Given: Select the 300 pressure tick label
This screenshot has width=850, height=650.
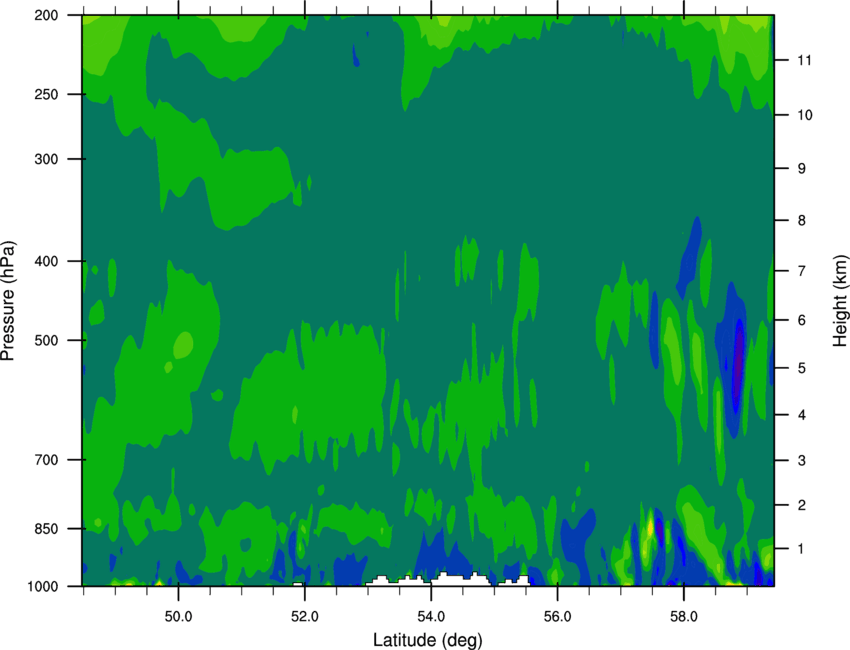Looking at the screenshot, I should pyautogui.click(x=46, y=159).
